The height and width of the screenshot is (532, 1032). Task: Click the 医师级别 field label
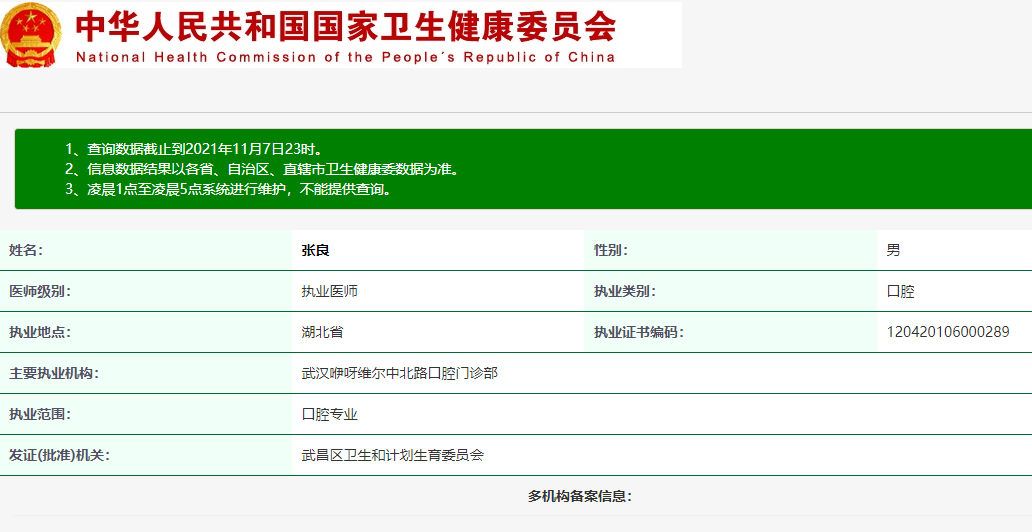[40, 292]
